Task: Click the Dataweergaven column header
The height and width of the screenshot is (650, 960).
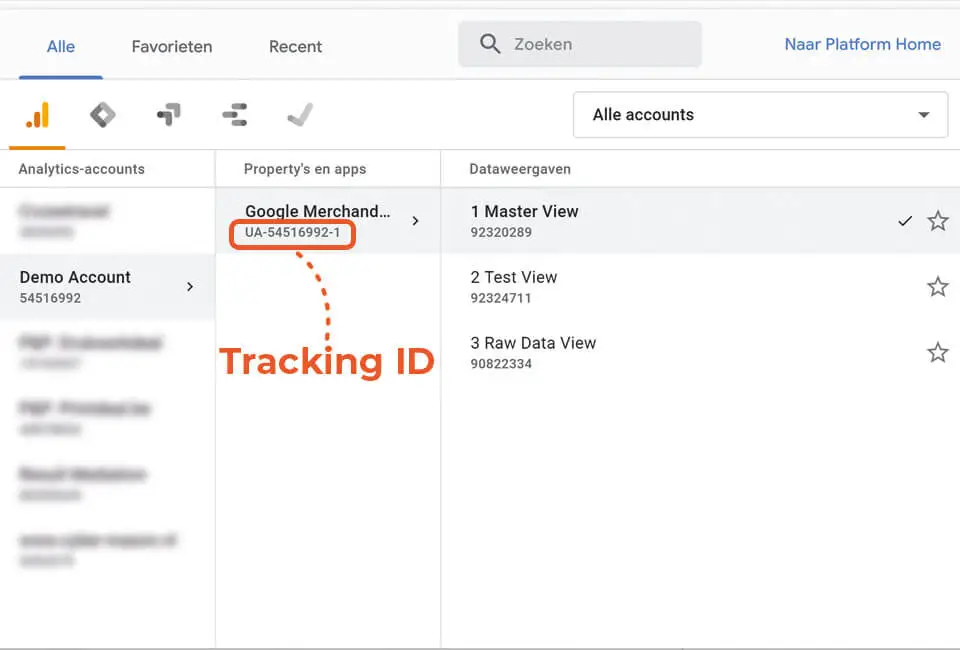Action: 520,169
